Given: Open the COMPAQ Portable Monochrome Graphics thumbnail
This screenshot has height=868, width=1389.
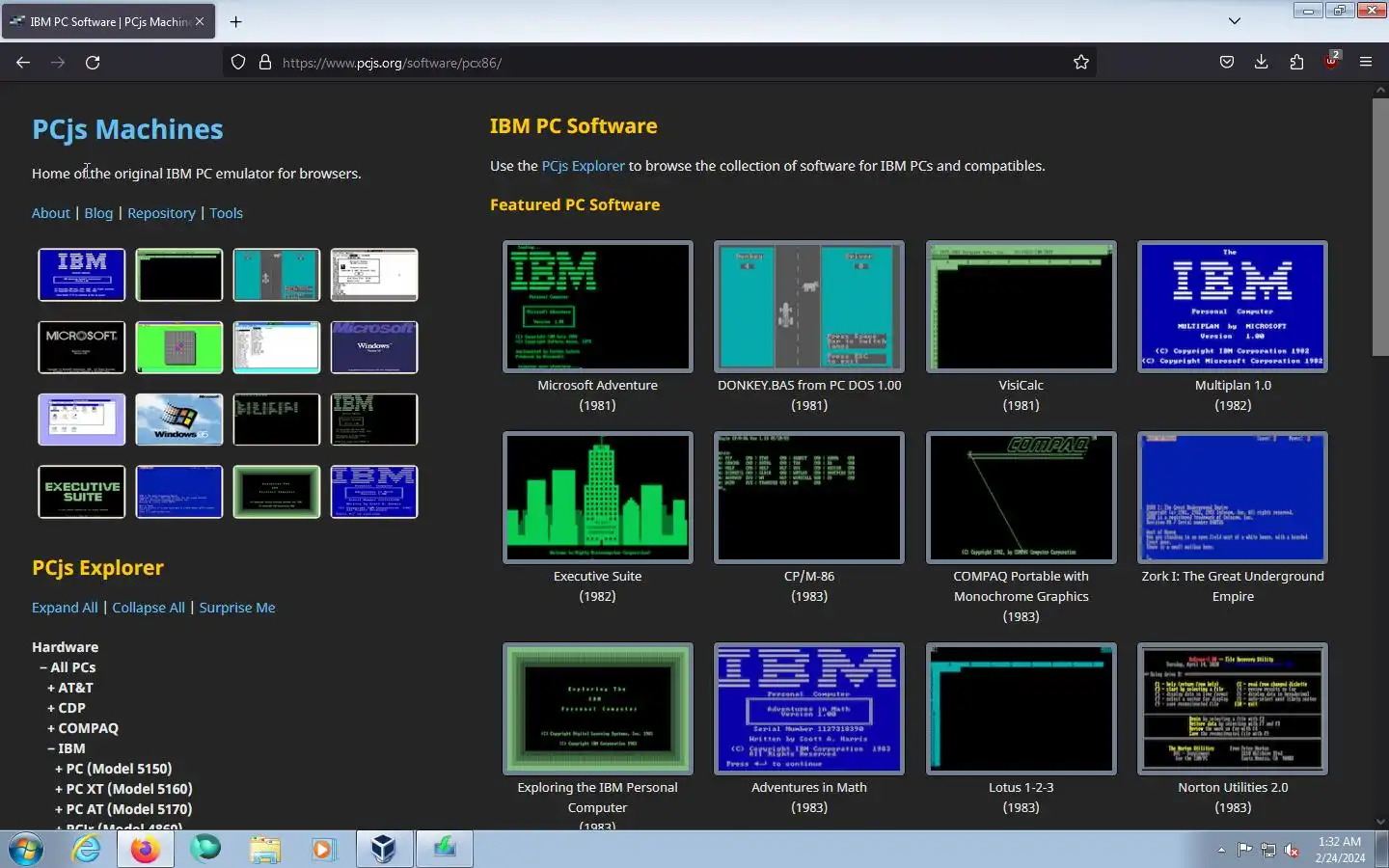Looking at the screenshot, I should [x=1021, y=498].
